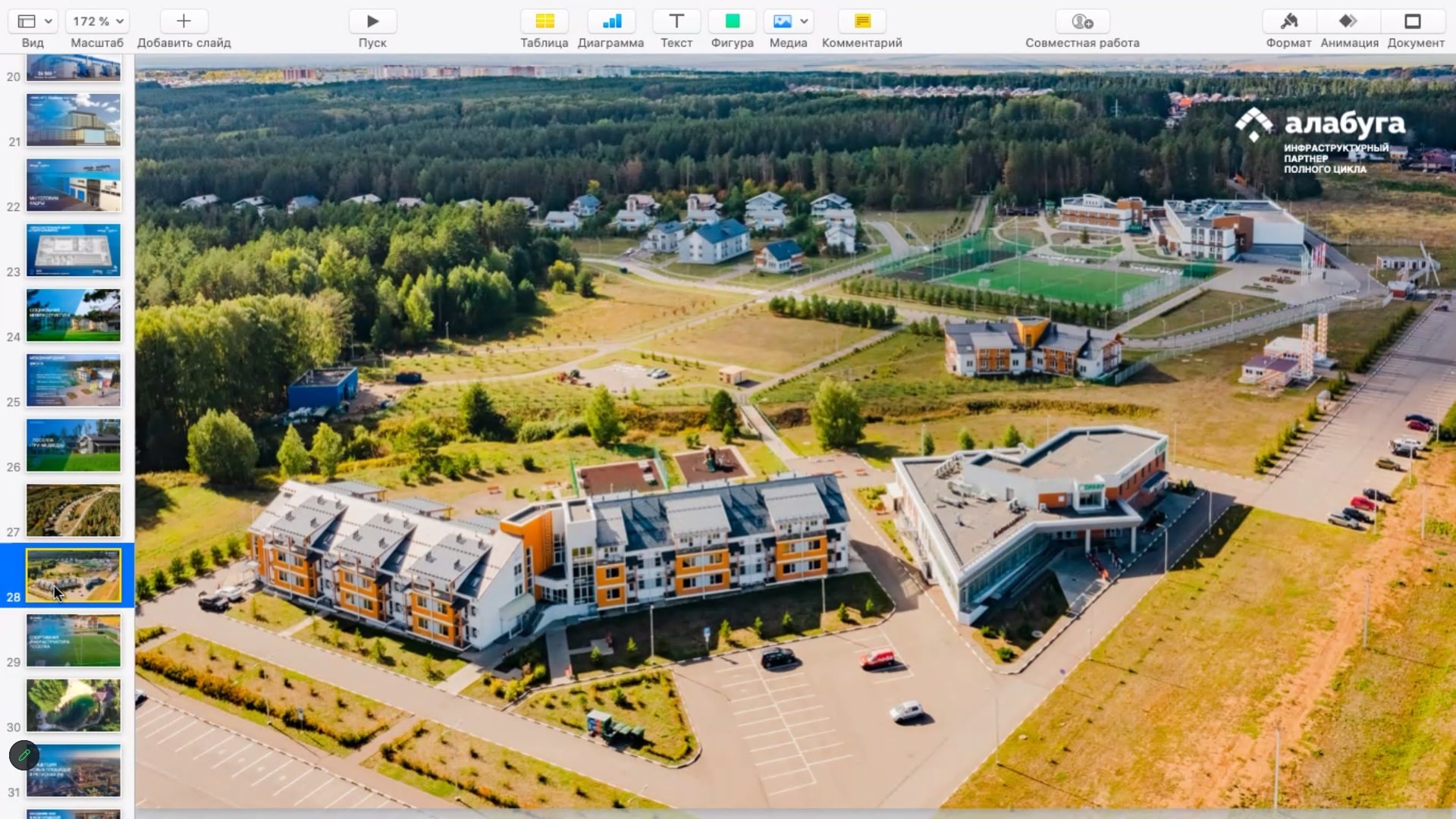This screenshot has width=1456, height=819.
Task: Toggle the Документ sidebar panel
Action: (1413, 21)
